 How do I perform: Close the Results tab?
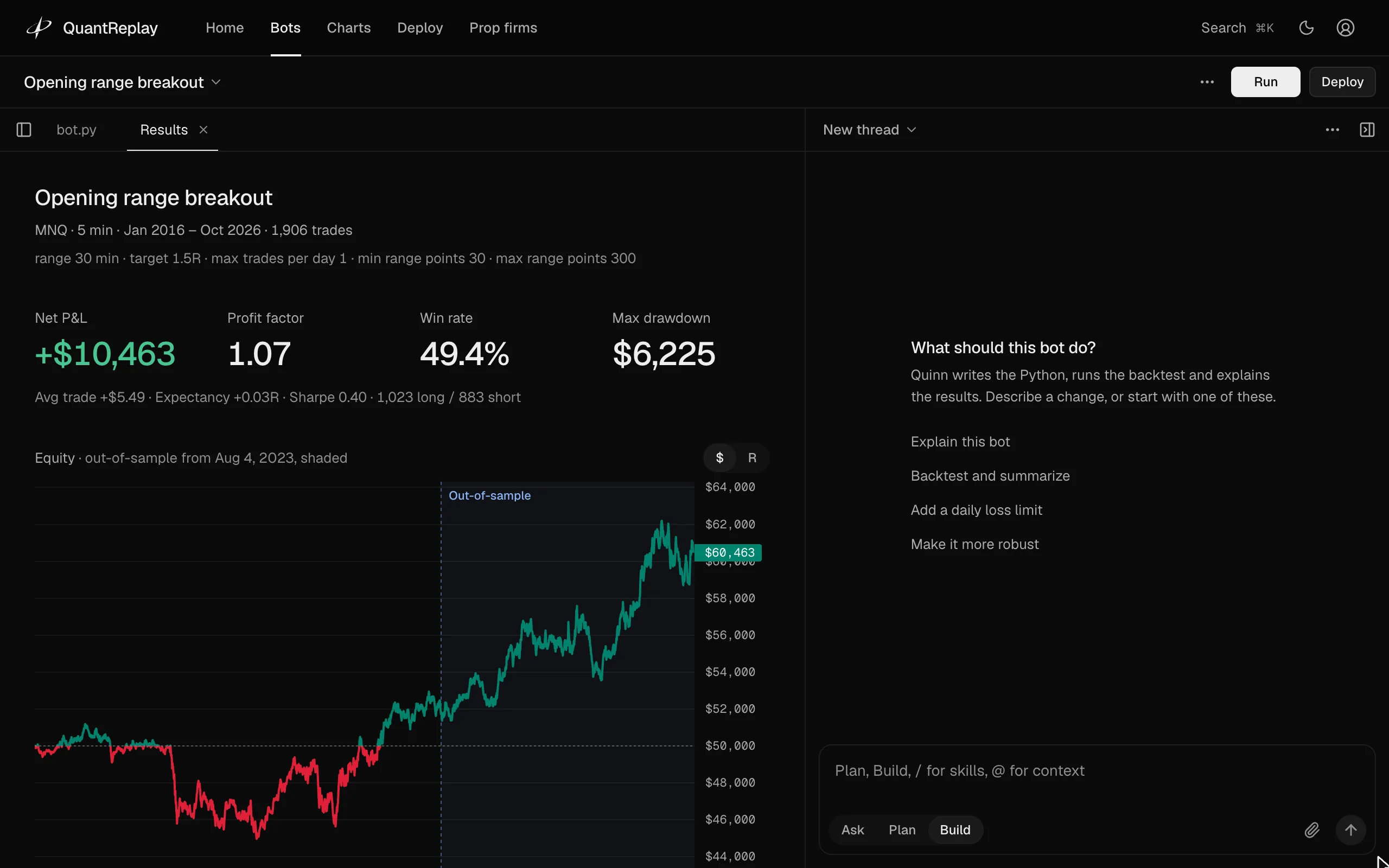point(203,130)
